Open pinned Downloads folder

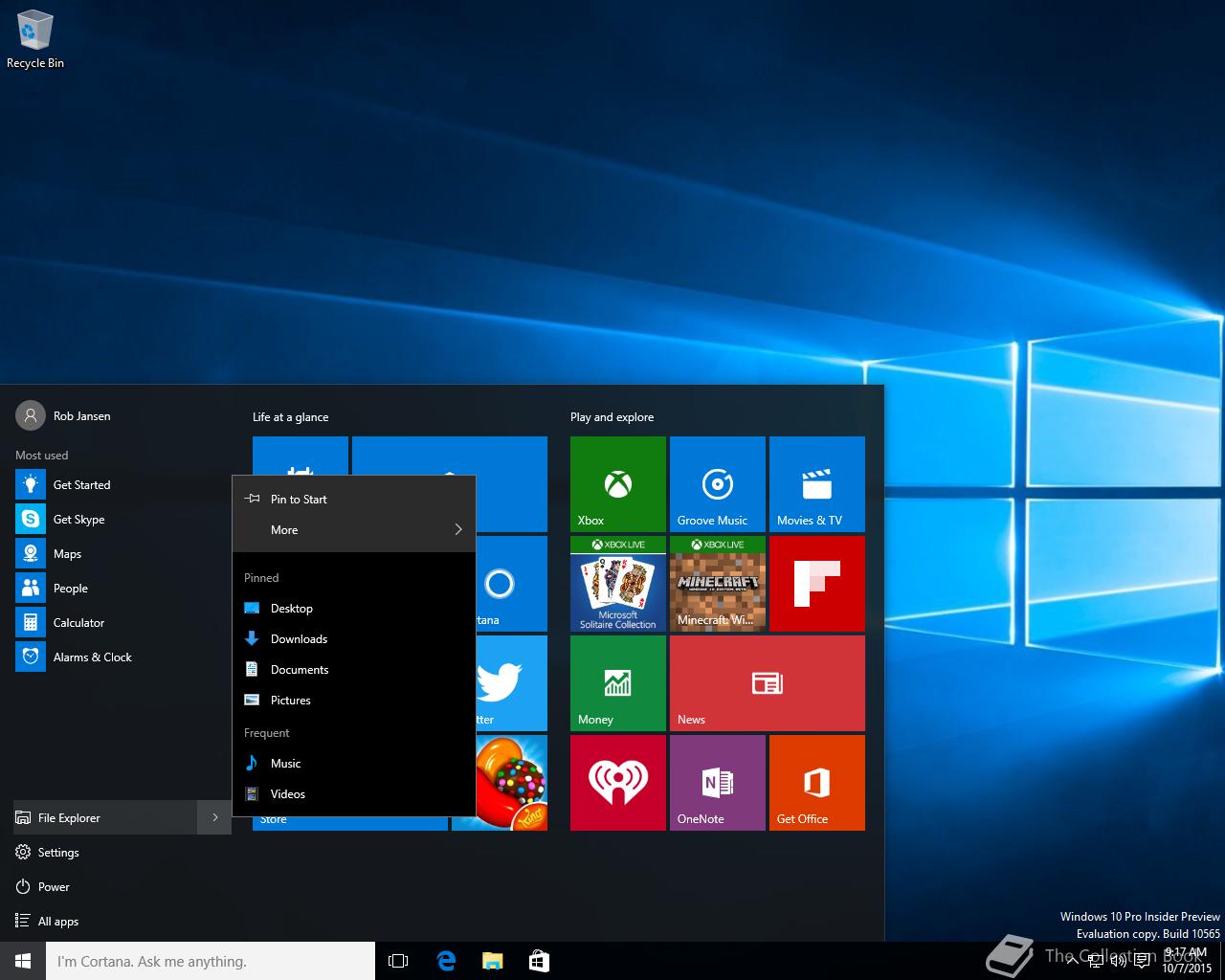pyautogui.click(x=354, y=639)
